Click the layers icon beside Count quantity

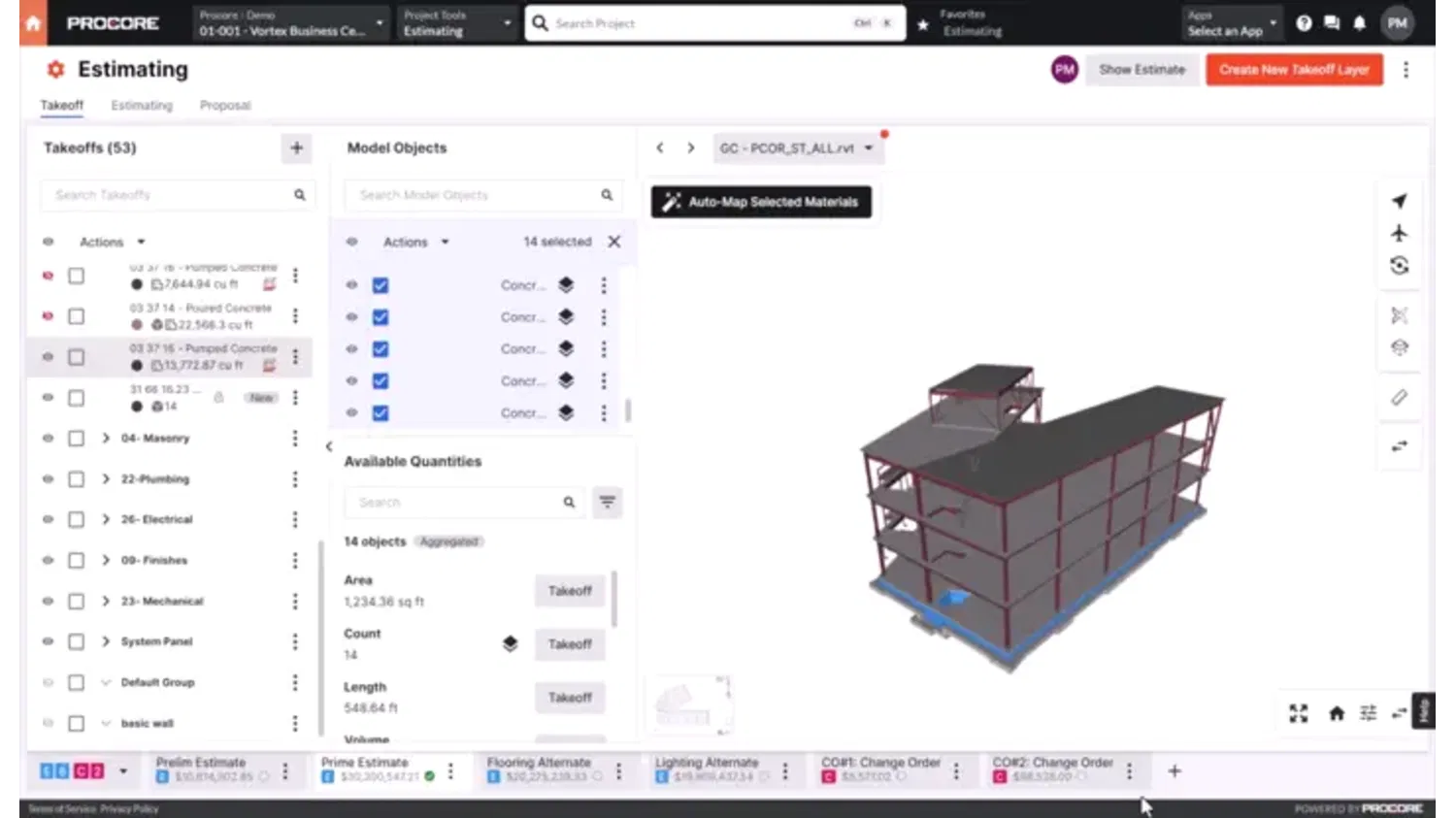click(x=511, y=643)
